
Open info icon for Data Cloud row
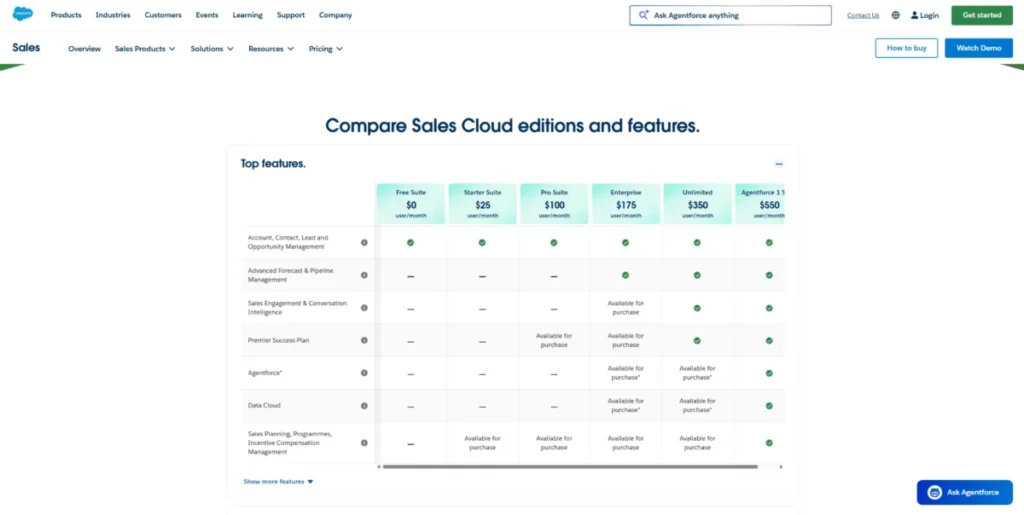pyautogui.click(x=364, y=405)
